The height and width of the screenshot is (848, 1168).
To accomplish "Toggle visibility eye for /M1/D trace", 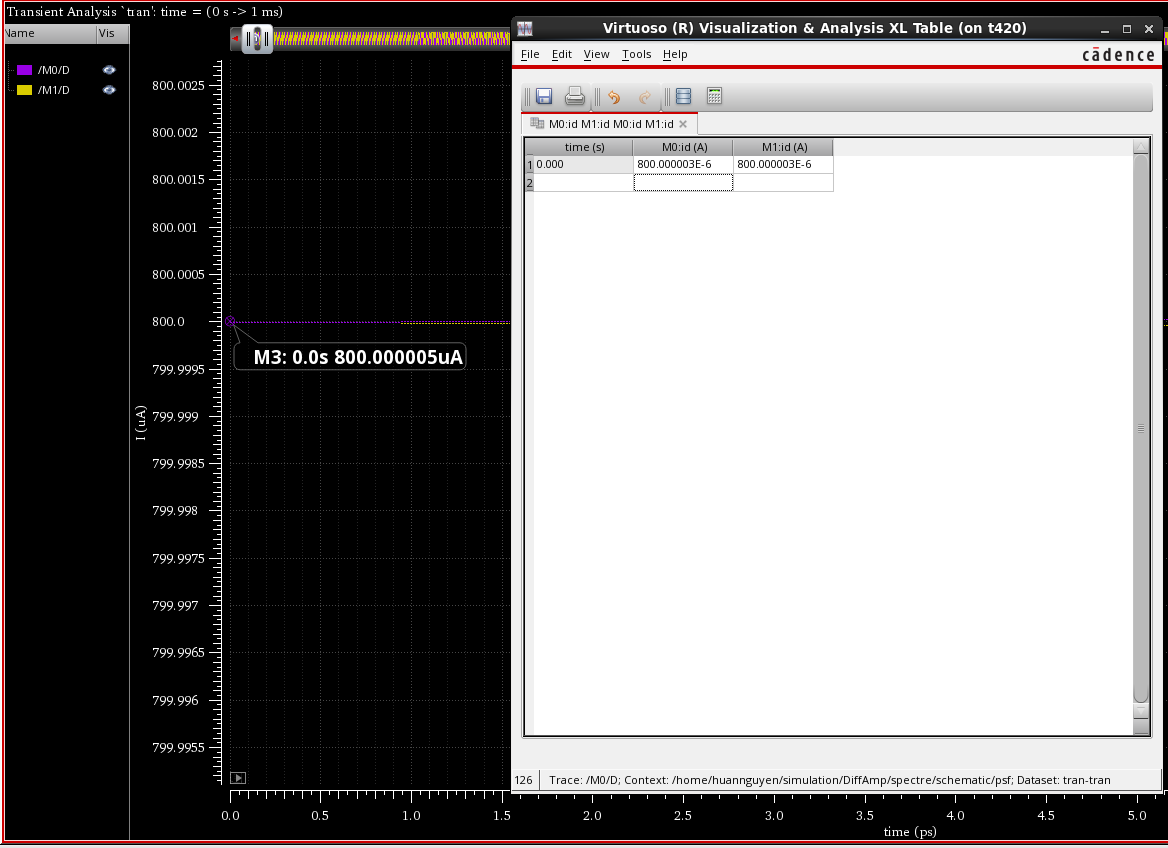I will coord(109,90).
